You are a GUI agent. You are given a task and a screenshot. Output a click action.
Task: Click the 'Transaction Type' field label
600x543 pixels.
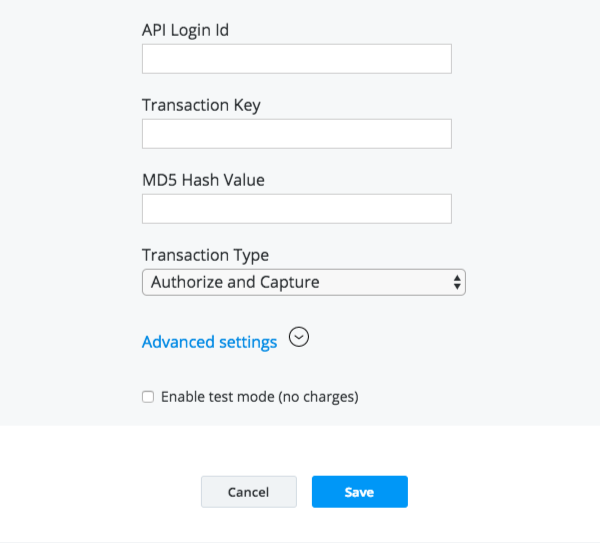tap(205, 255)
